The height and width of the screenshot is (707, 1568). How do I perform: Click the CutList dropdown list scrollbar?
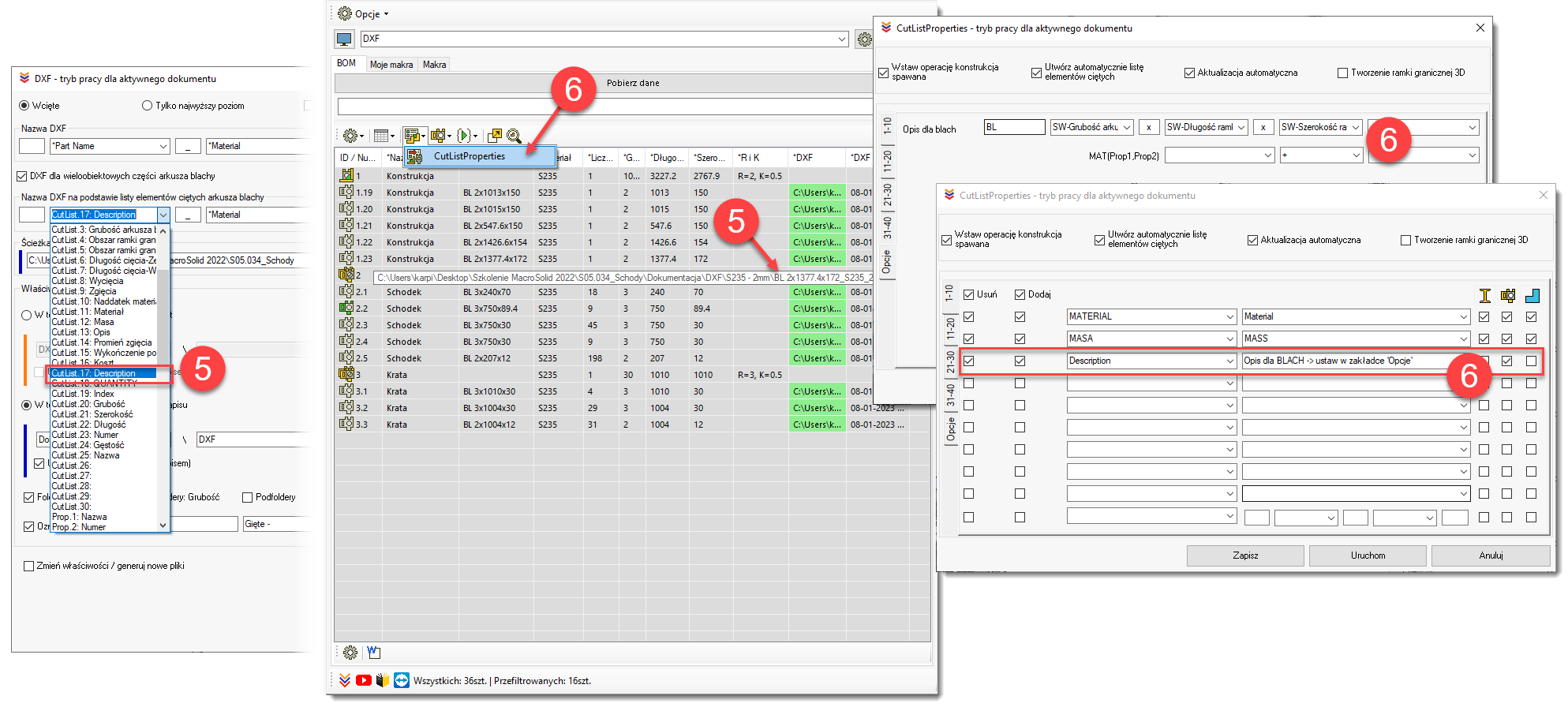point(163,378)
